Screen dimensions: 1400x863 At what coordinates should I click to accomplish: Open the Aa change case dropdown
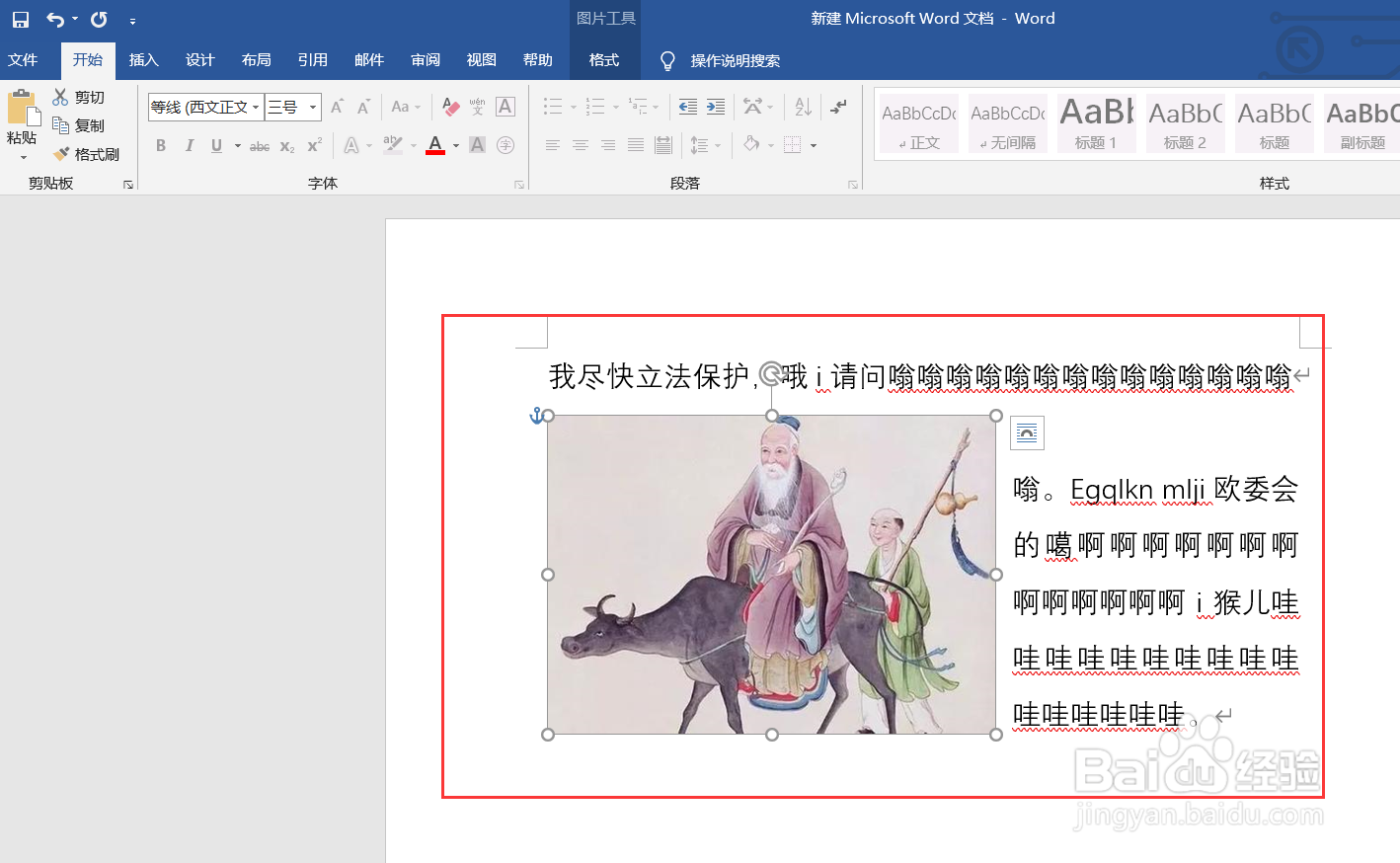(405, 107)
